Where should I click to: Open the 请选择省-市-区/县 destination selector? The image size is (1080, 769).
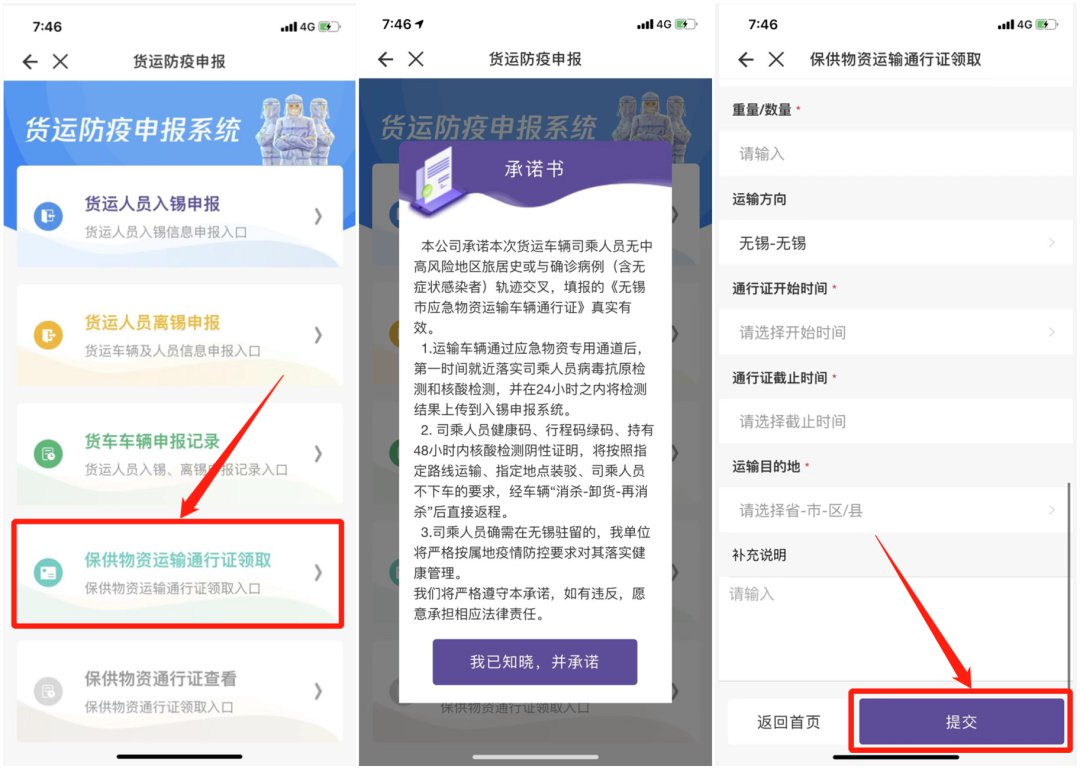[x=895, y=510]
